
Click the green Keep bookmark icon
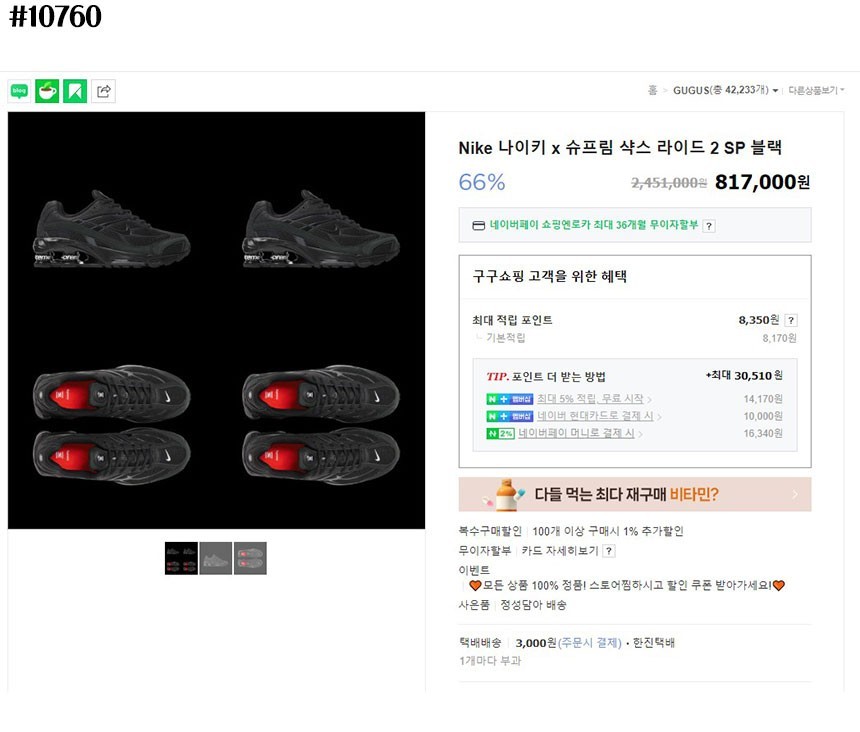click(x=75, y=91)
